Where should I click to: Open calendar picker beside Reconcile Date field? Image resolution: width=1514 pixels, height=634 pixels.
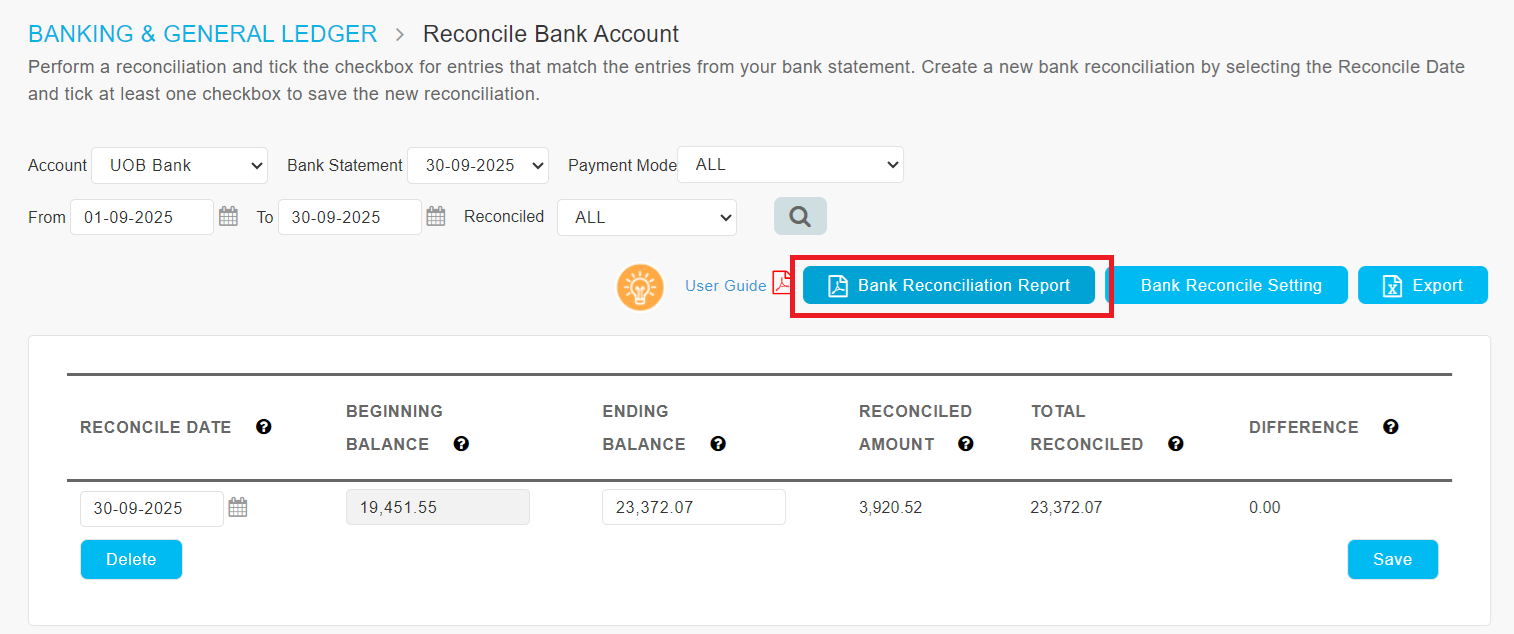(238, 508)
